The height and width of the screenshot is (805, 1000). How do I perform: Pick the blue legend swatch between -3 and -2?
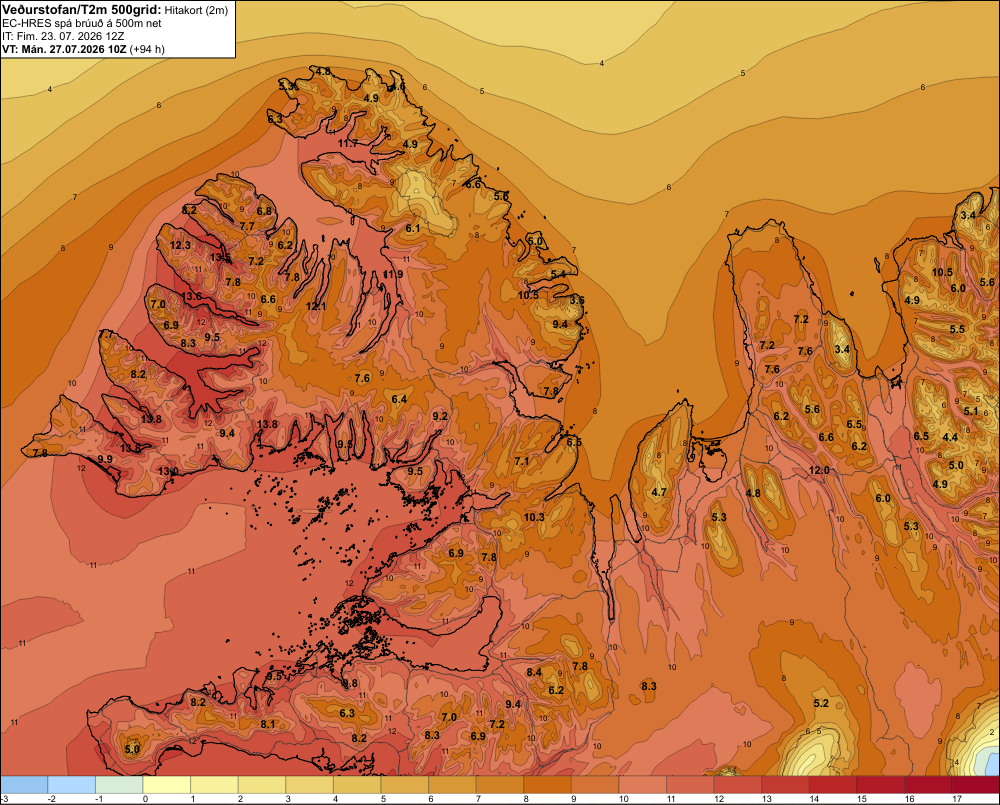[x=24, y=785]
